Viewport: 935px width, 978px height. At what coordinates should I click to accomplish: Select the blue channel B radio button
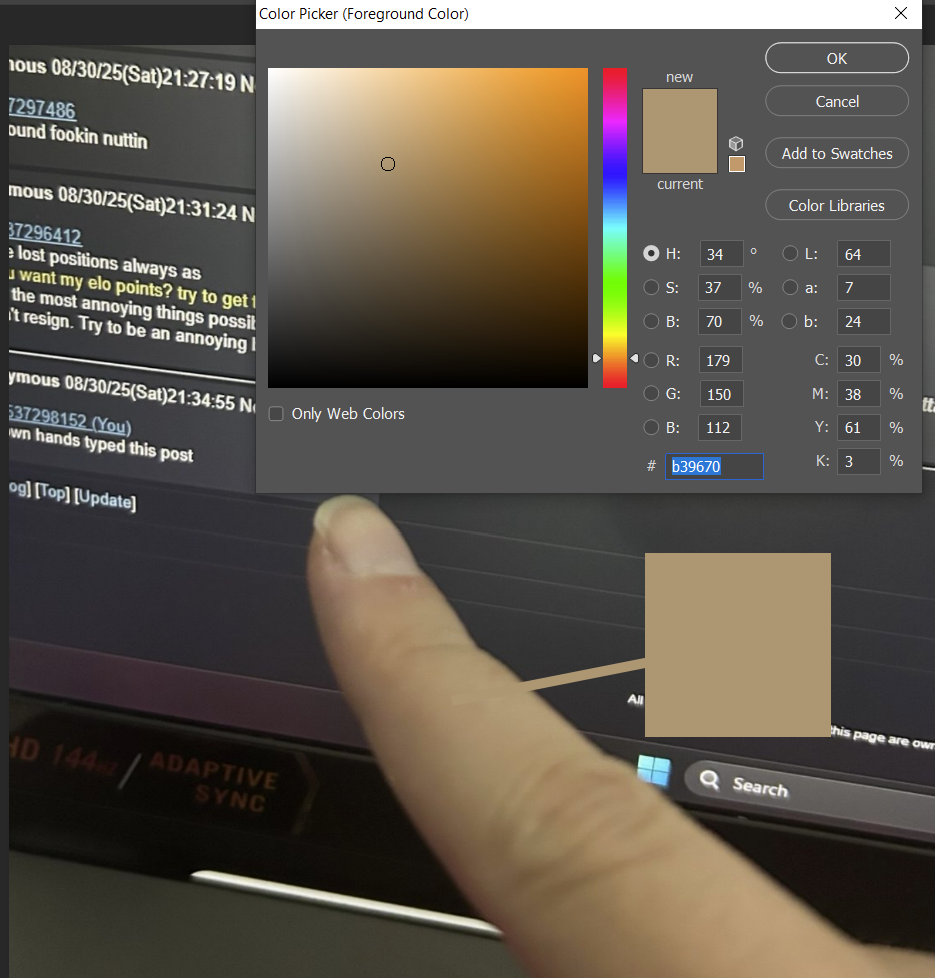coord(651,427)
